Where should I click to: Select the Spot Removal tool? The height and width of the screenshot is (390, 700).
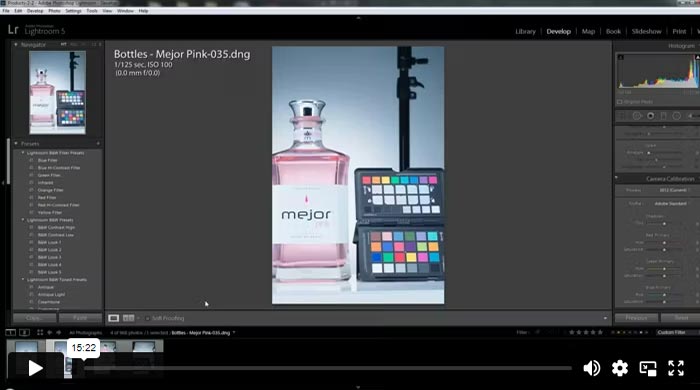(637, 116)
